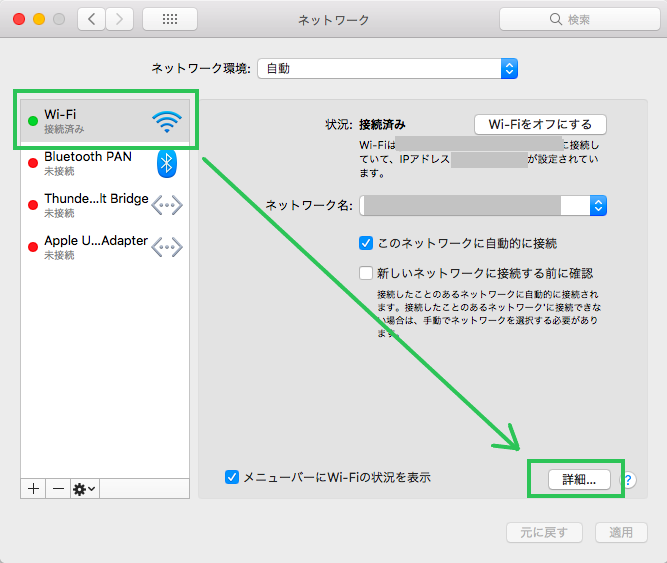Viewport: 667px width, 563px height.
Task: Click the search field in toolbar
Action: coord(579,19)
